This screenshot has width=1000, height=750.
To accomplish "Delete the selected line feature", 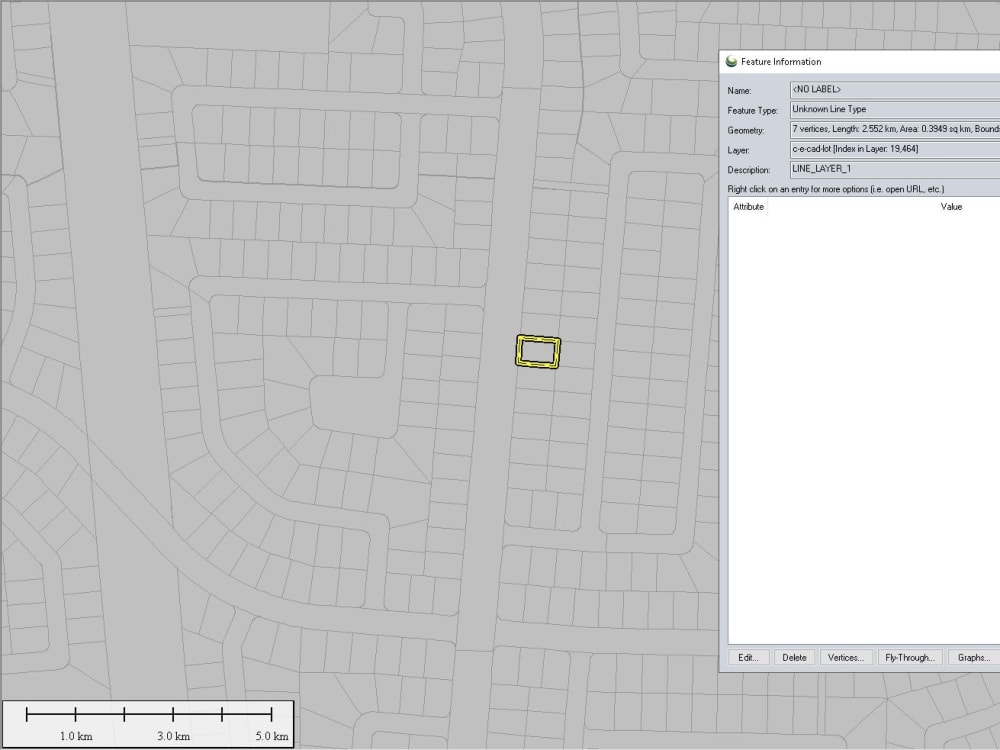I will [x=795, y=657].
